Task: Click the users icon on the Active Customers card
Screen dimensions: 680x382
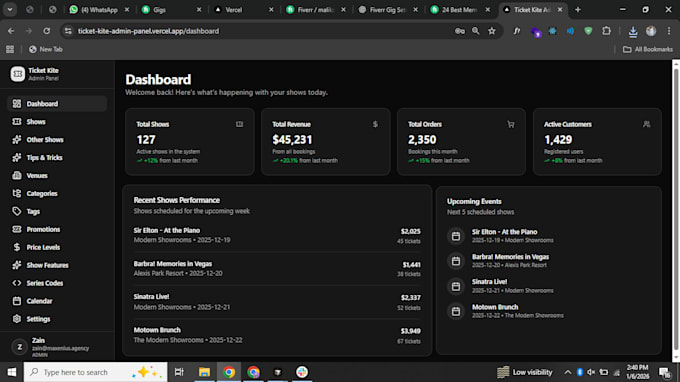Action: [x=647, y=124]
